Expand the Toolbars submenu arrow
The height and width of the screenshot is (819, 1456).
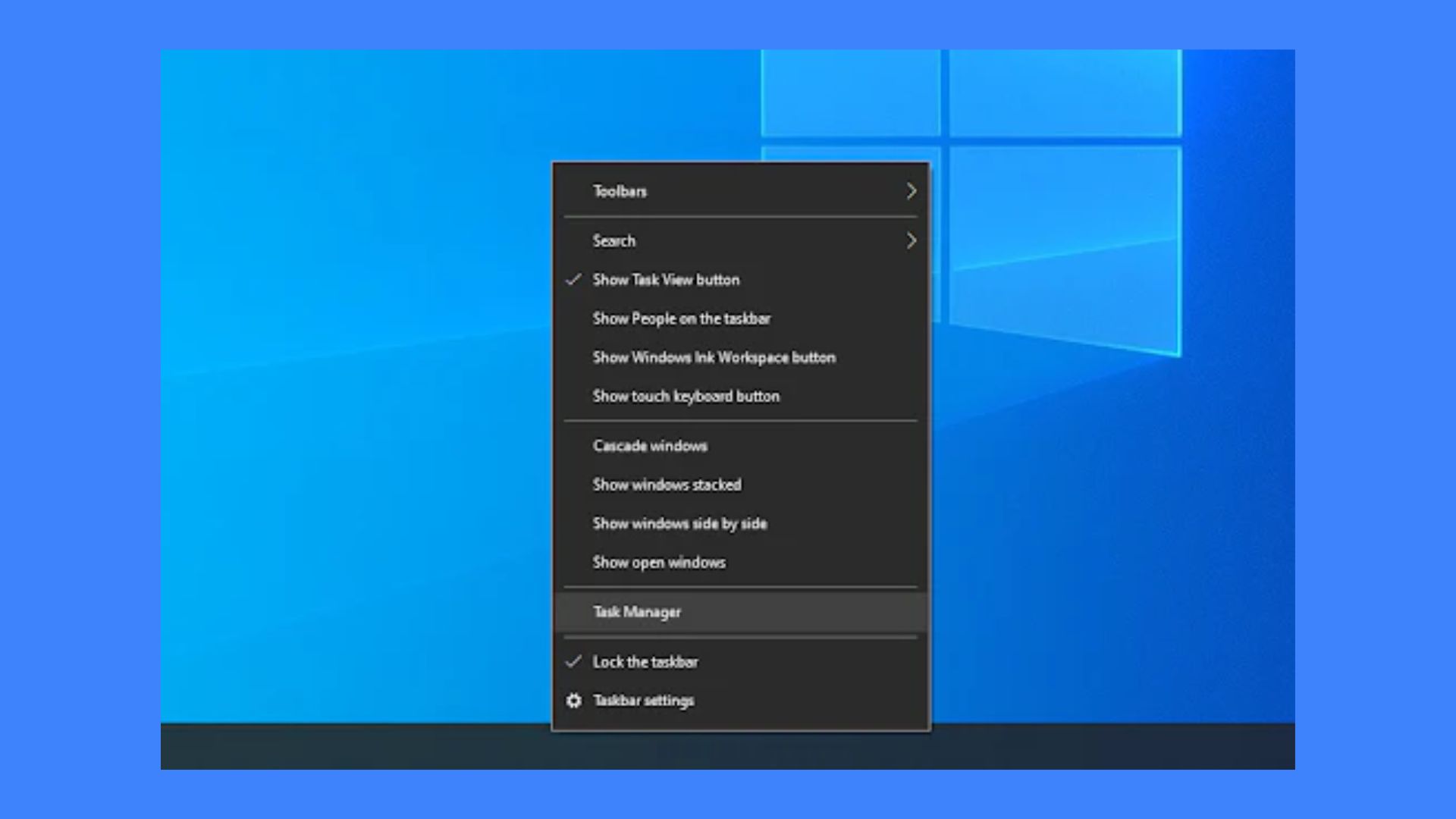(x=911, y=191)
